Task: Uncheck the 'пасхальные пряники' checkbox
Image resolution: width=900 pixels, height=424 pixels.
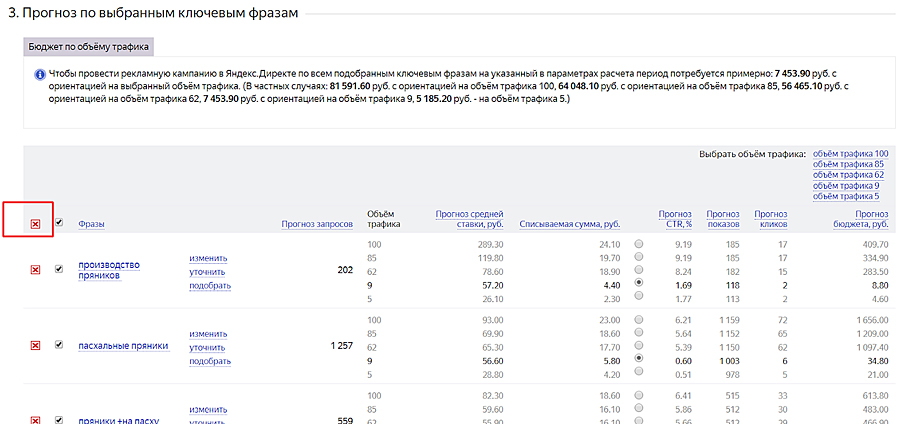Action: [59, 345]
